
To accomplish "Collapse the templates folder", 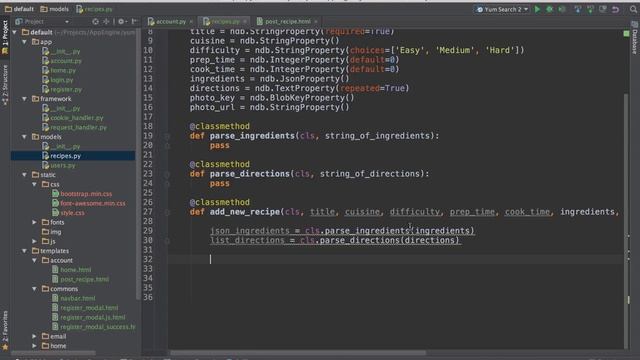I will [24, 251].
